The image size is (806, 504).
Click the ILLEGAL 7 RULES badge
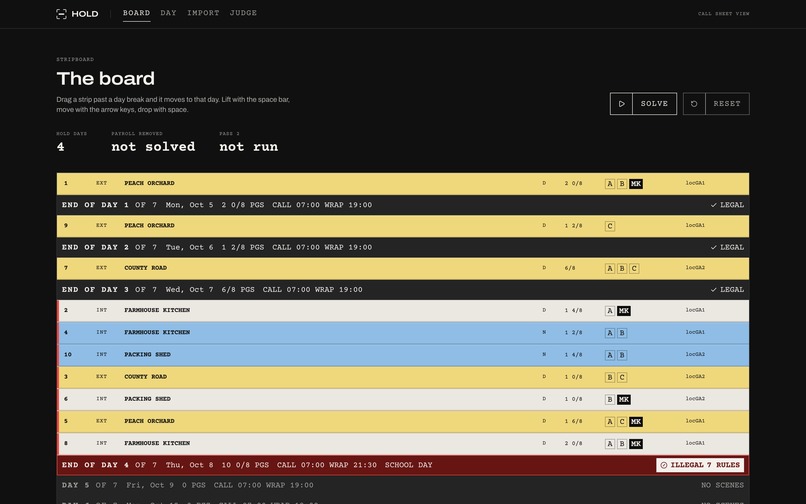(700, 465)
